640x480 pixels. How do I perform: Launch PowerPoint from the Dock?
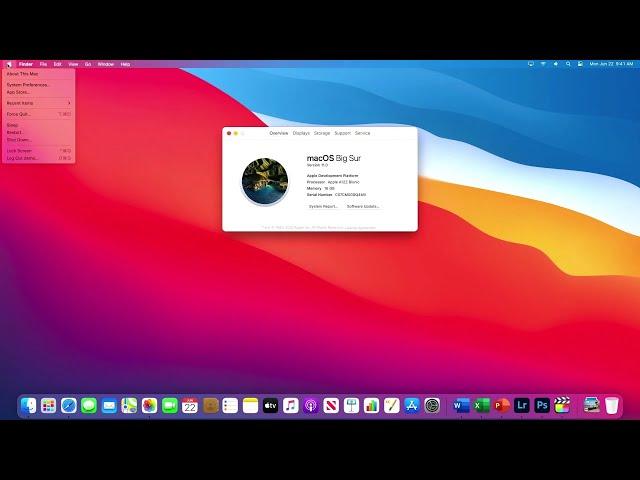pyautogui.click(x=502, y=405)
